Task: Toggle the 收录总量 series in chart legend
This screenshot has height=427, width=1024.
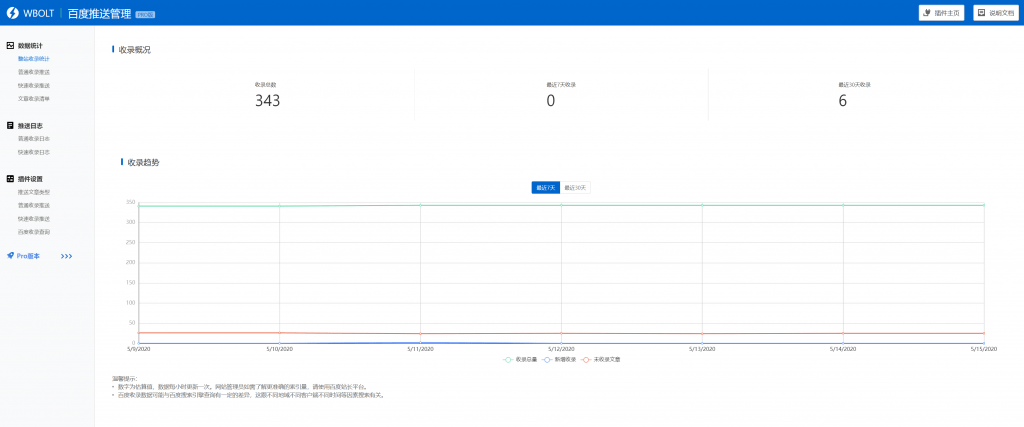Action: tap(520, 358)
